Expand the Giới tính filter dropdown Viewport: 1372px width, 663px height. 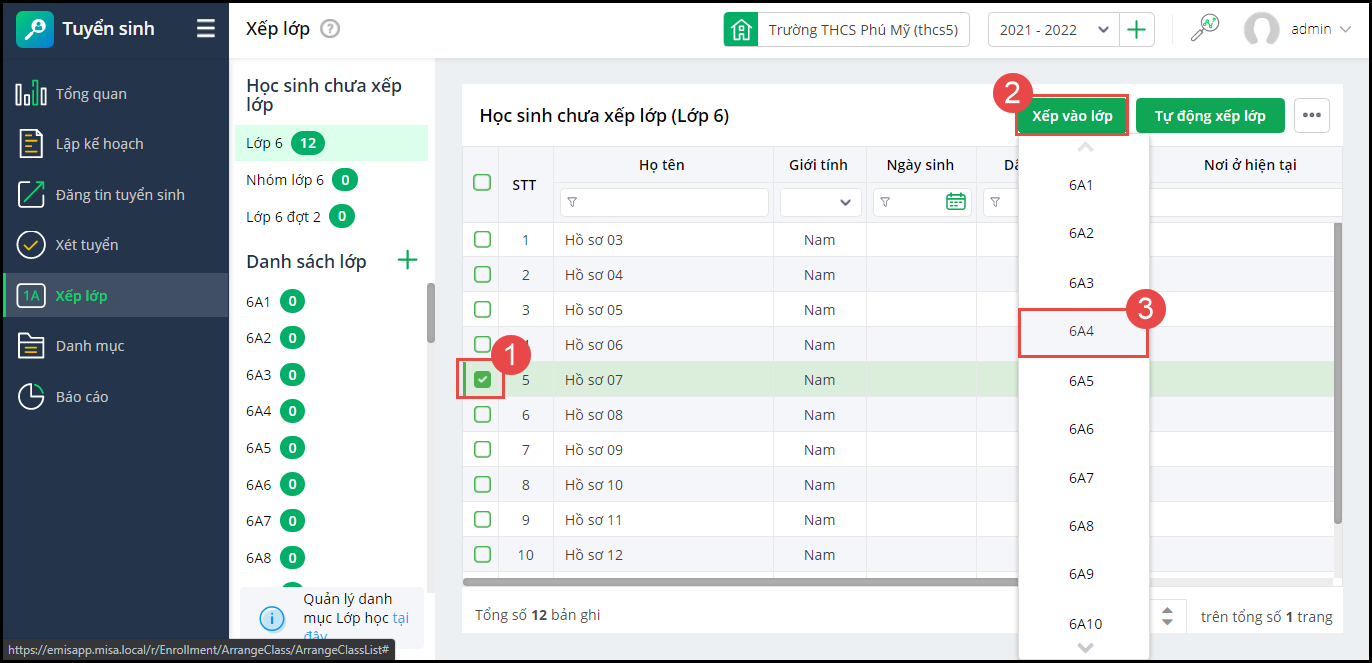(x=821, y=202)
